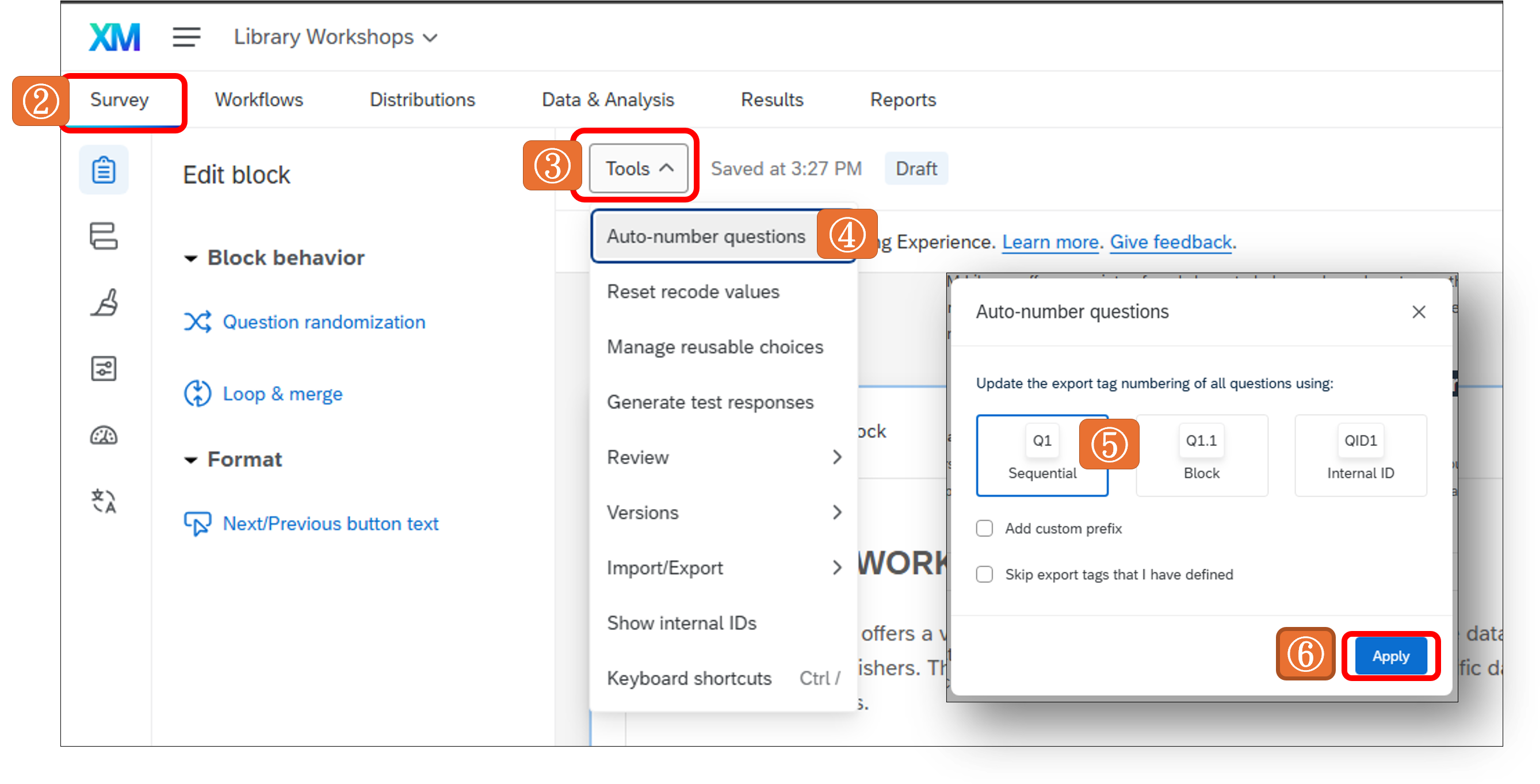The width and height of the screenshot is (1540, 784).
Task: Open the ExpertReview score gauge
Action: 104,435
